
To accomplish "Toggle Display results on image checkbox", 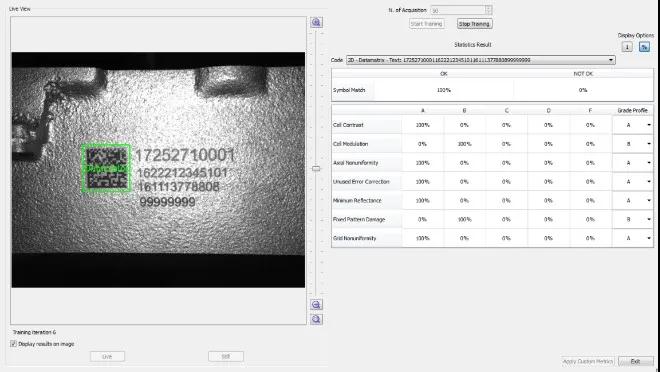I will (13, 344).
